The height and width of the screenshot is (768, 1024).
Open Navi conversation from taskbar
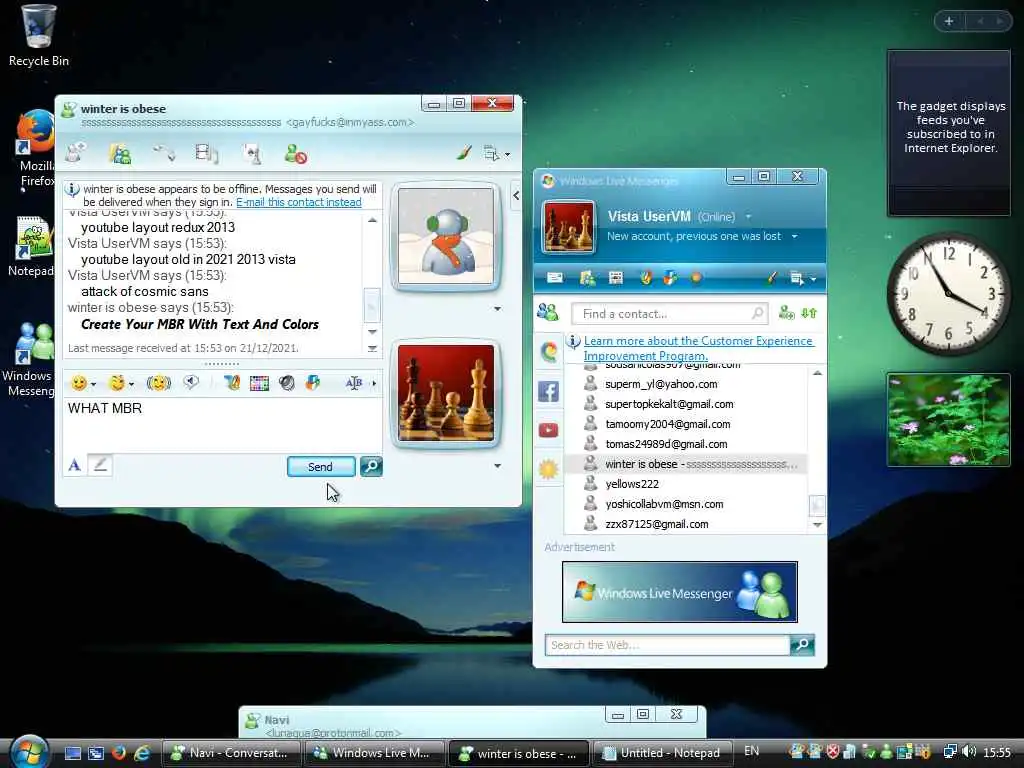[x=230, y=753]
